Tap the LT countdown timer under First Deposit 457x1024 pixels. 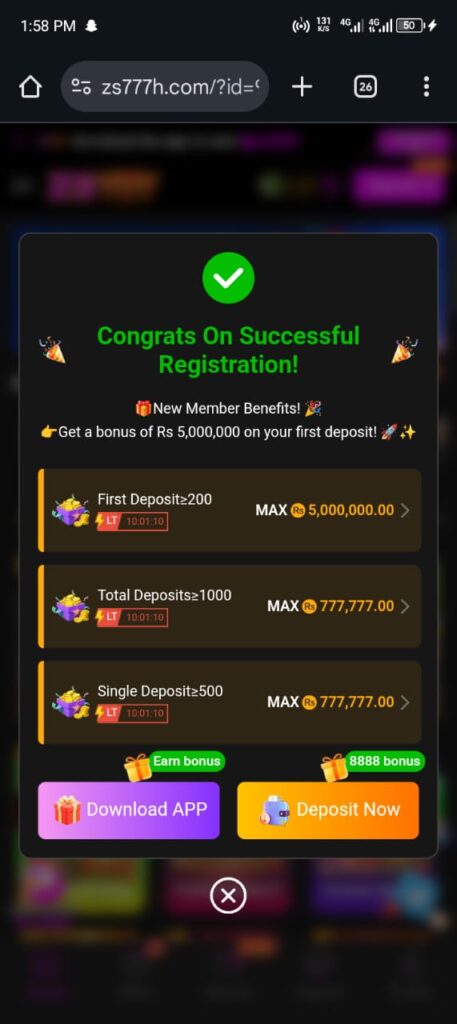pos(132,521)
